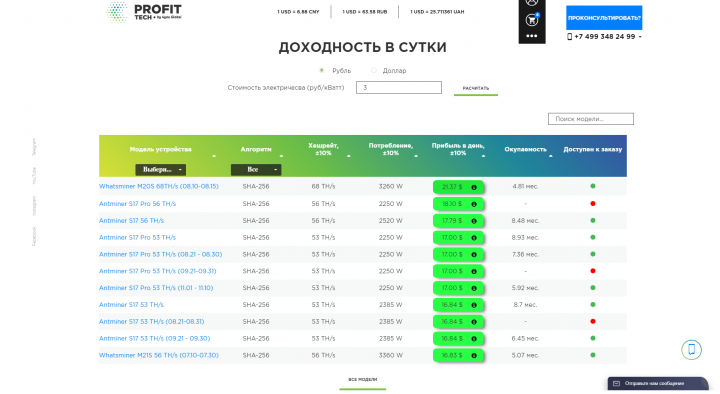
Task: Sort by Окупаемость column arrow
Action: click(x=551, y=156)
